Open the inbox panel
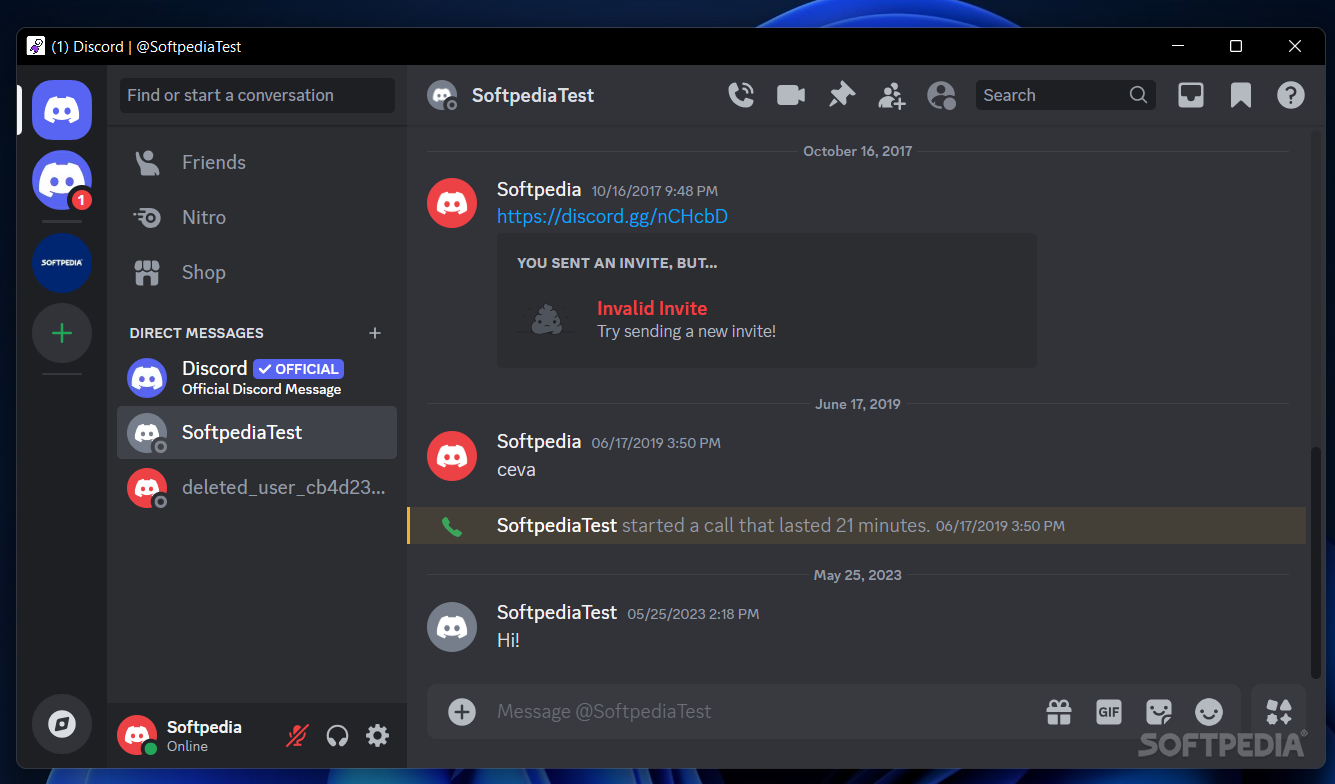 point(1190,95)
